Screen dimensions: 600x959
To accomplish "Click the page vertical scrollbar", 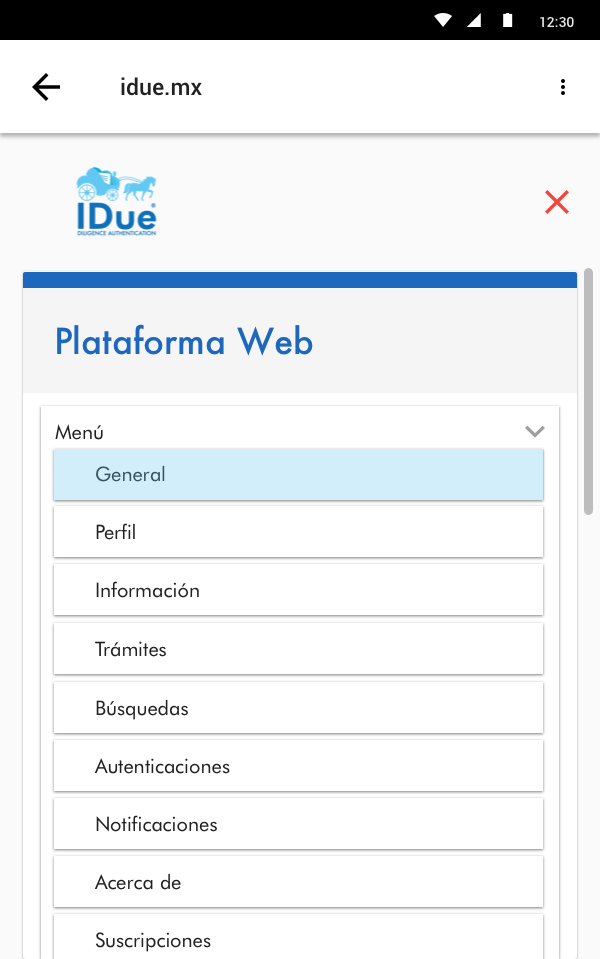I will pos(589,391).
